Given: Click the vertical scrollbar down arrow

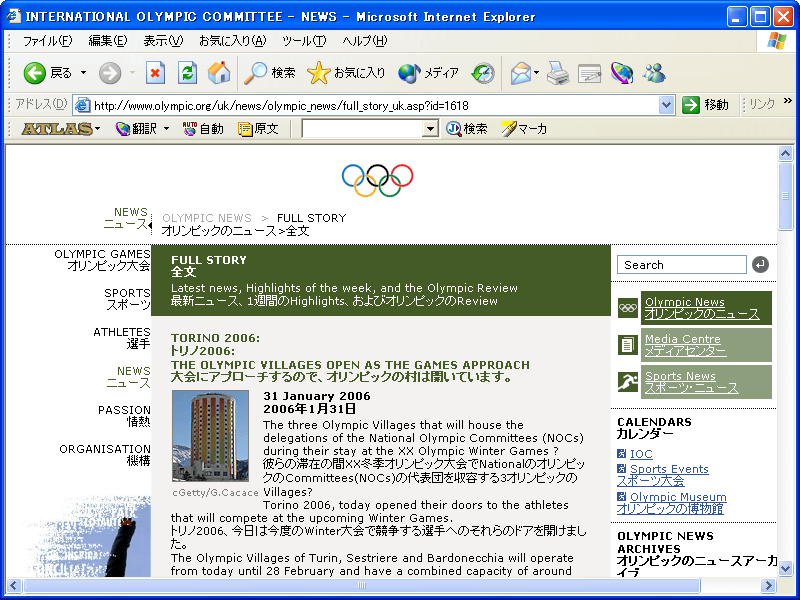Looking at the screenshot, I should pyautogui.click(x=785, y=568).
